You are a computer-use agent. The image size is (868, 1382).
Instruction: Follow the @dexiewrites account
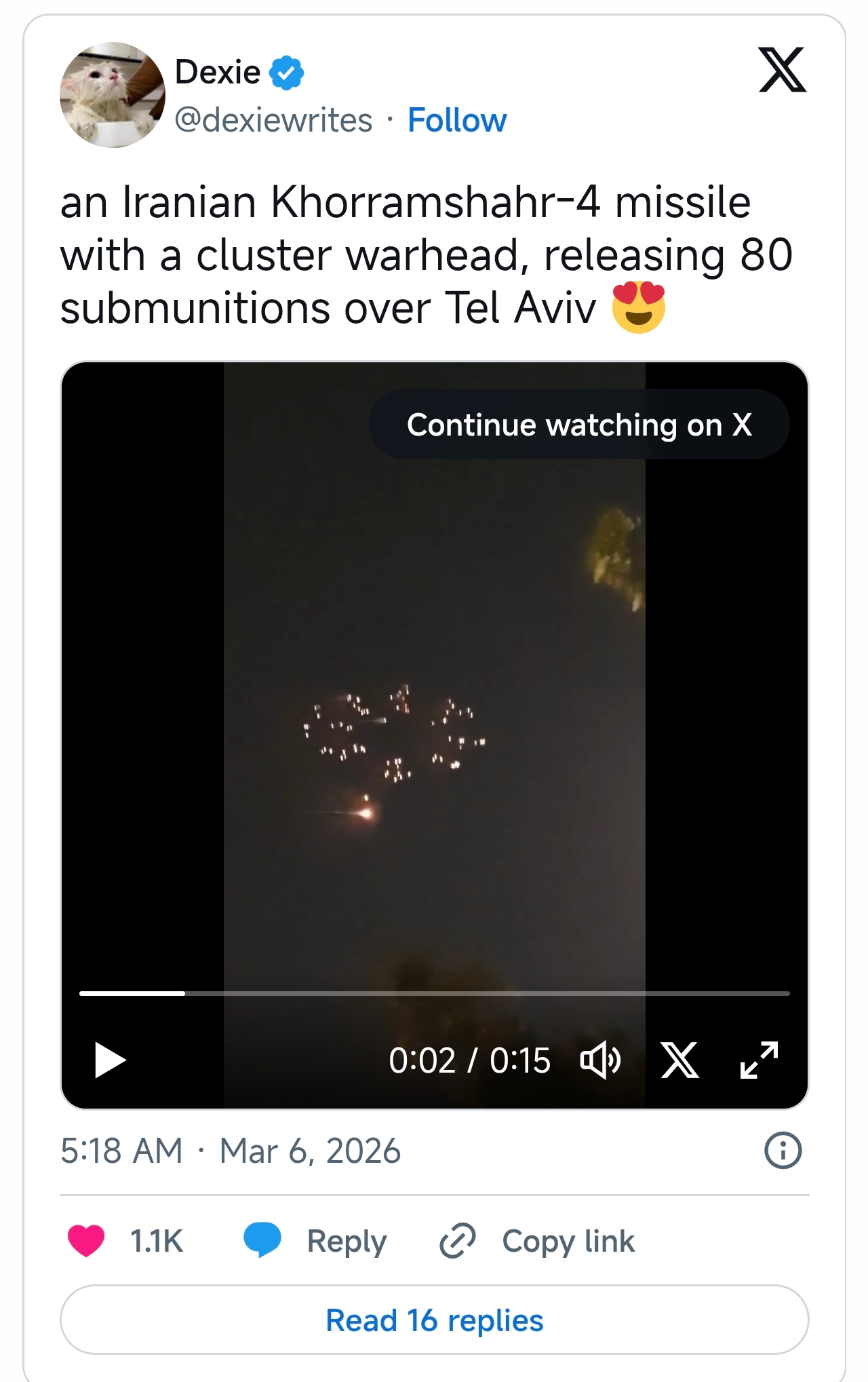pyautogui.click(x=457, y=120)
